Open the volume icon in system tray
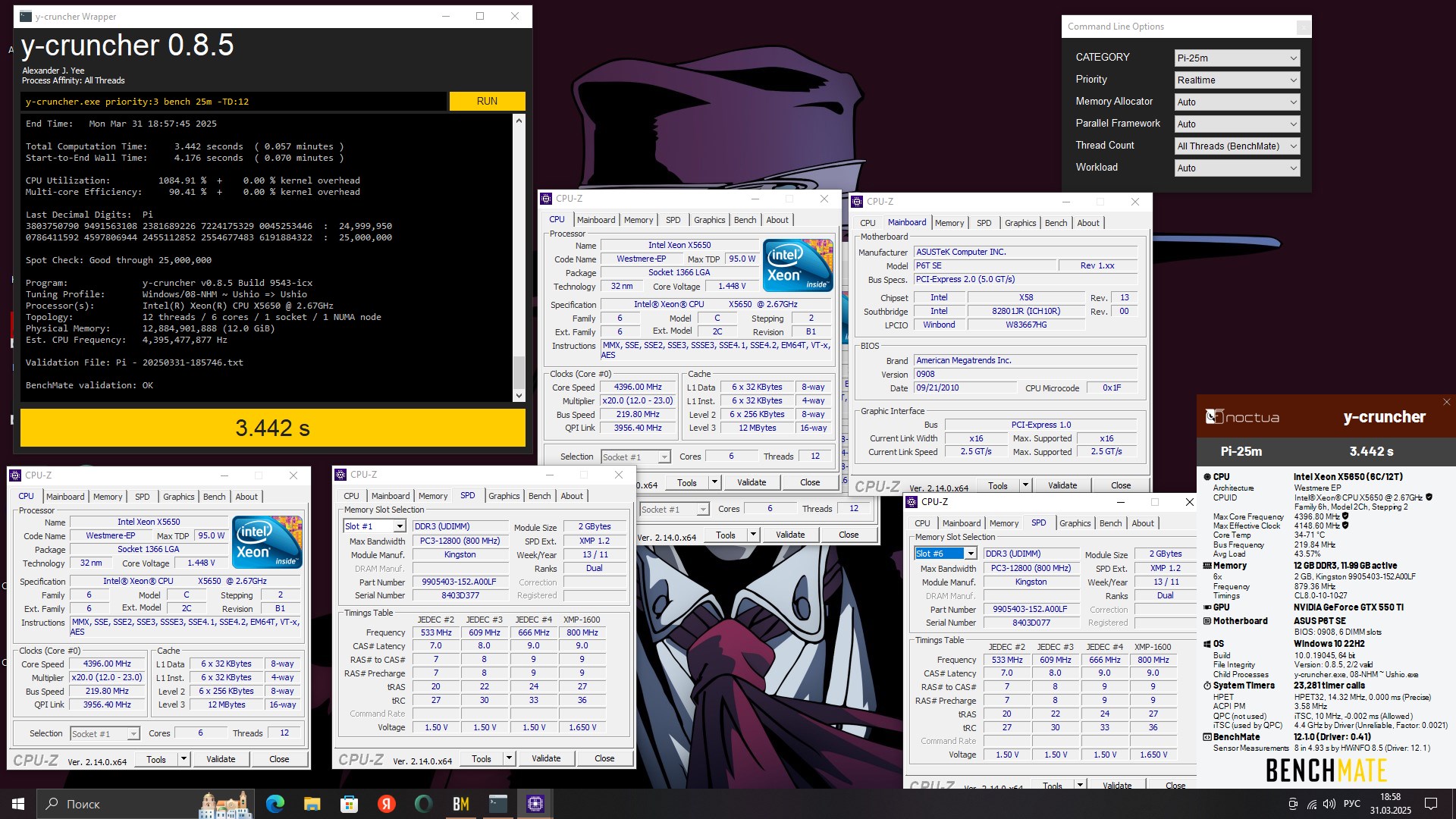 click(x=1329, y=804)
